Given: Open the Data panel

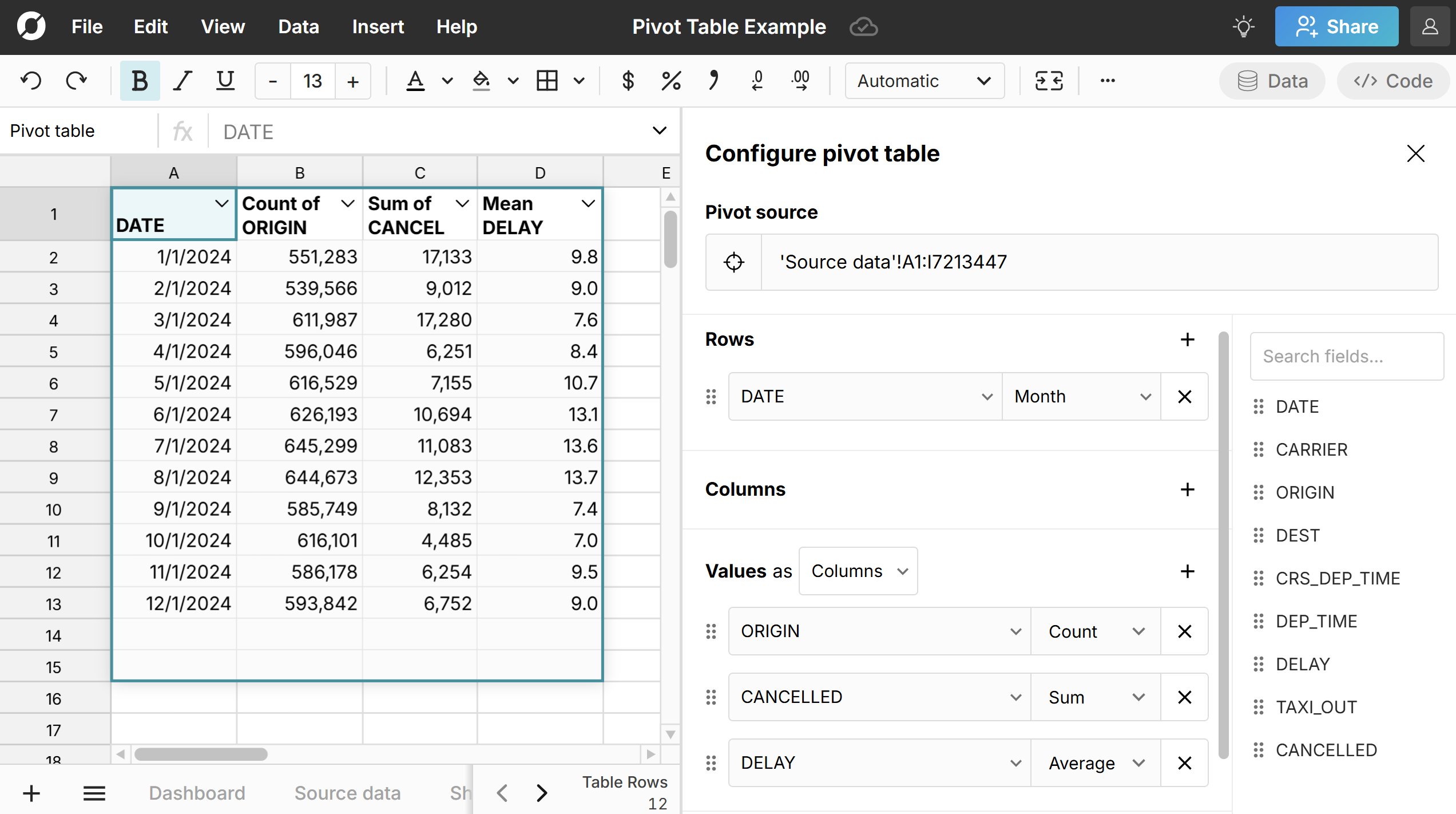Looking at the screenshot, I should (1271, 81).
